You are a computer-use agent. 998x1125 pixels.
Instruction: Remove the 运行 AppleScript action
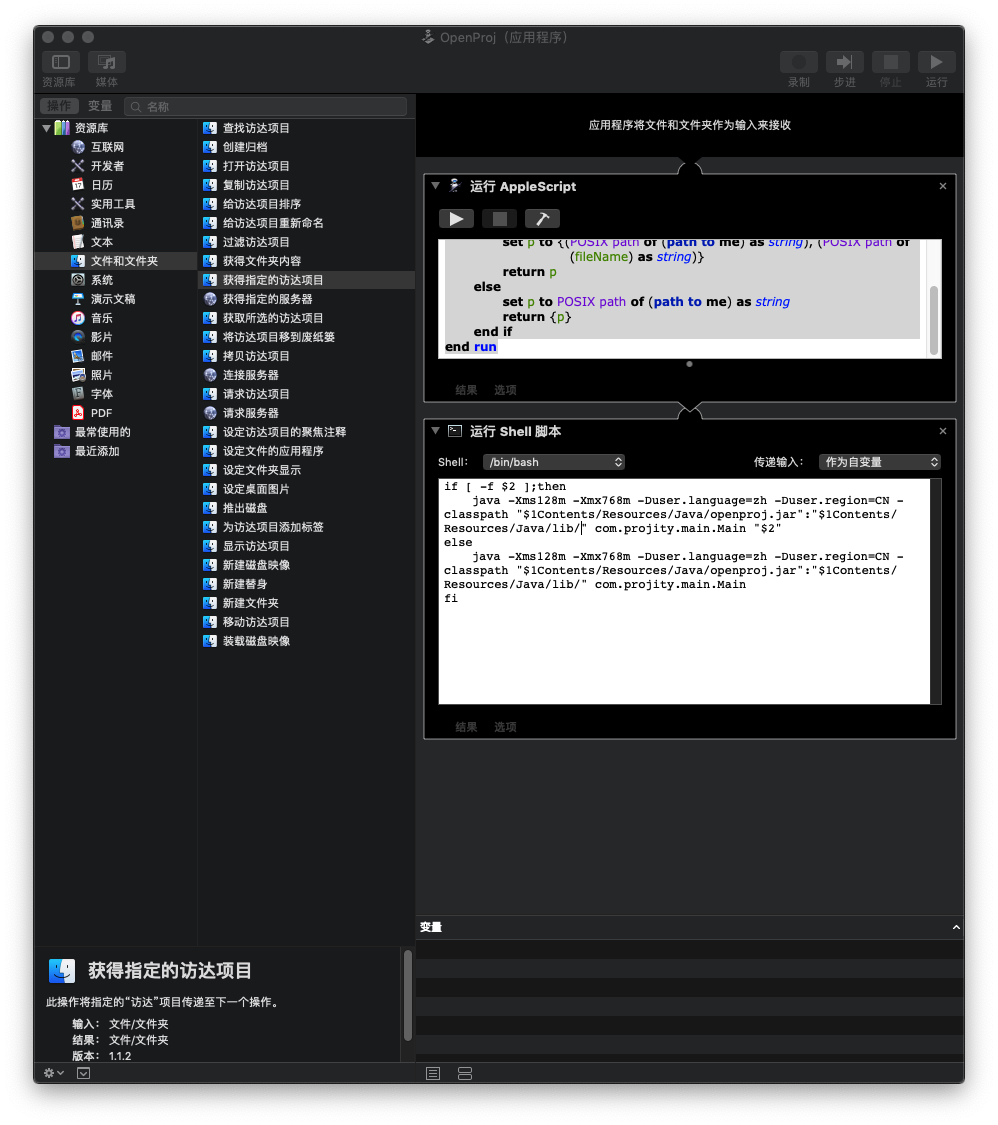click(943, 187)
